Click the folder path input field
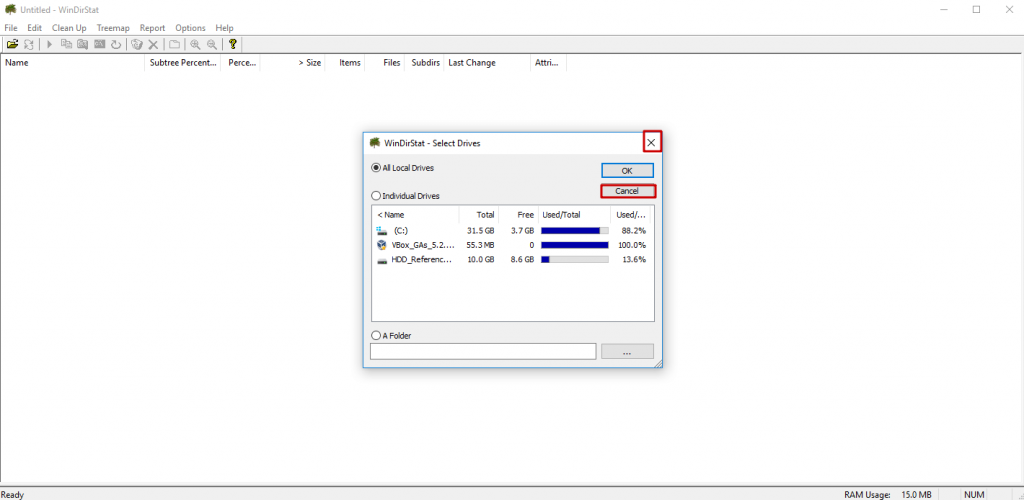 (x=483, y=351)
